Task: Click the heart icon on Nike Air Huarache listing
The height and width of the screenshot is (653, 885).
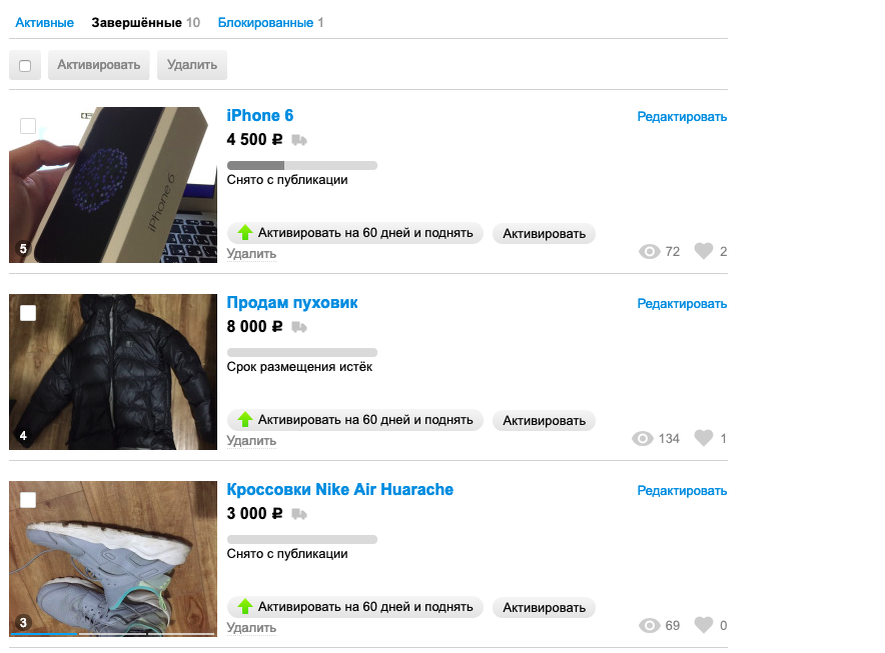Action: (703, 625)
